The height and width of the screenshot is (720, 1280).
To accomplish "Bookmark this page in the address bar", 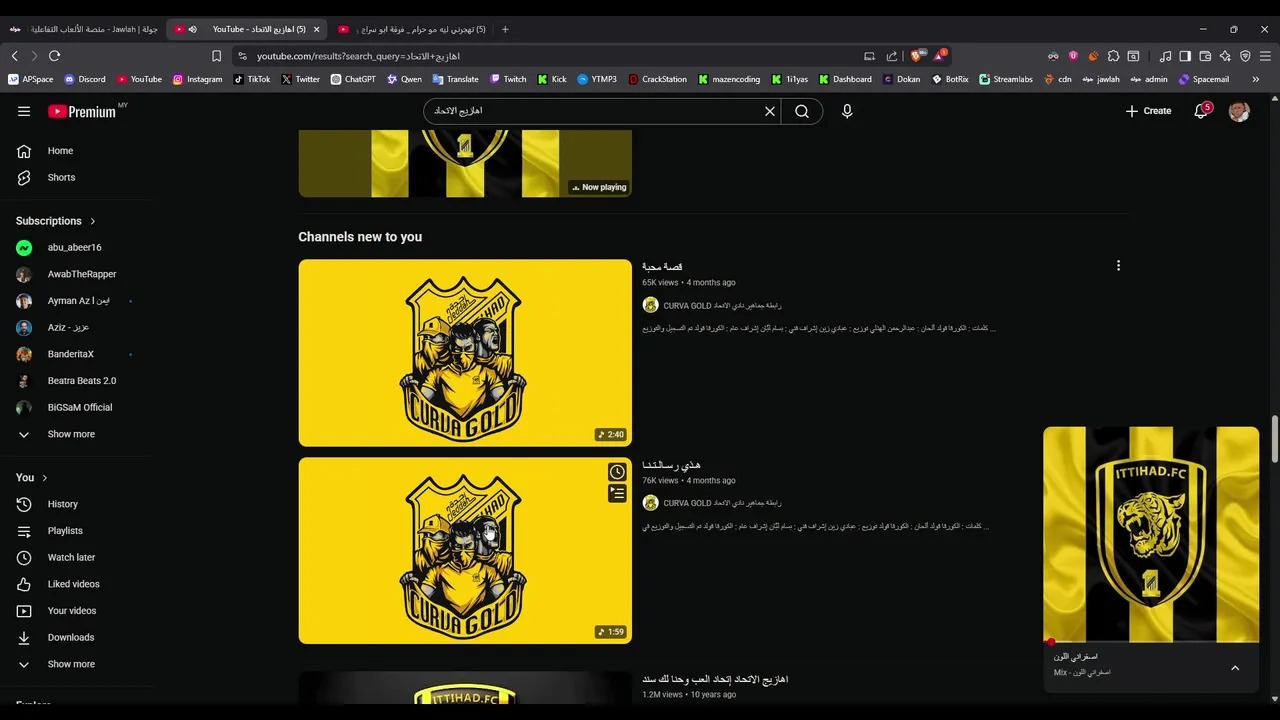I will pos(216,56).
